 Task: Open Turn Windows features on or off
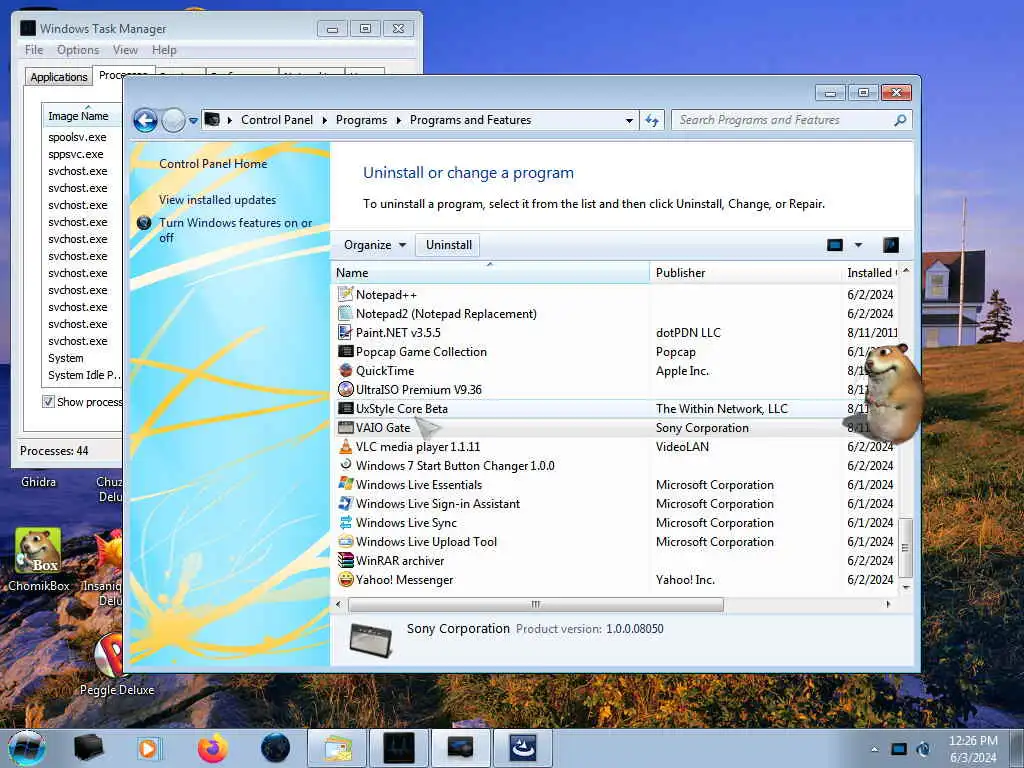[x=235, y=230]
